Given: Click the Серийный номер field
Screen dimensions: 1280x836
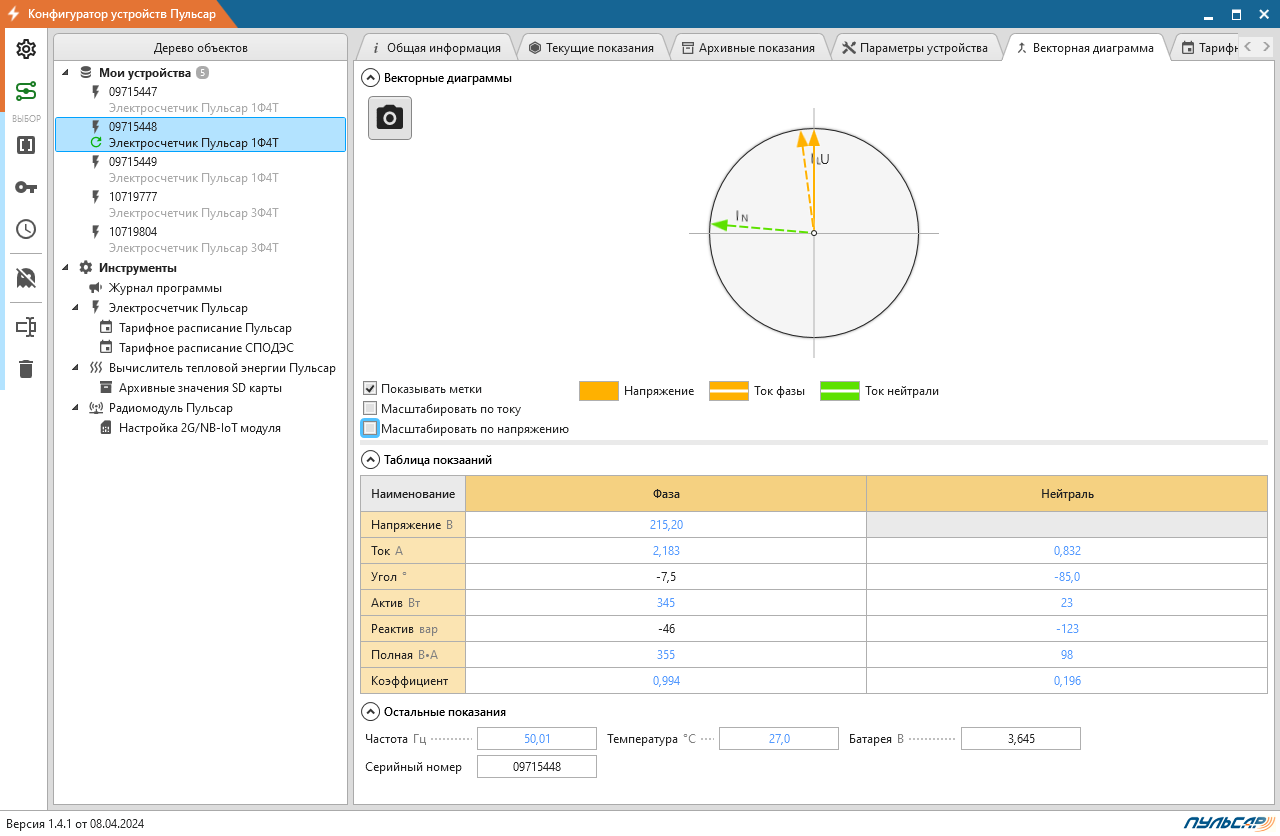Looking at the screenshot, I should 537,767.
